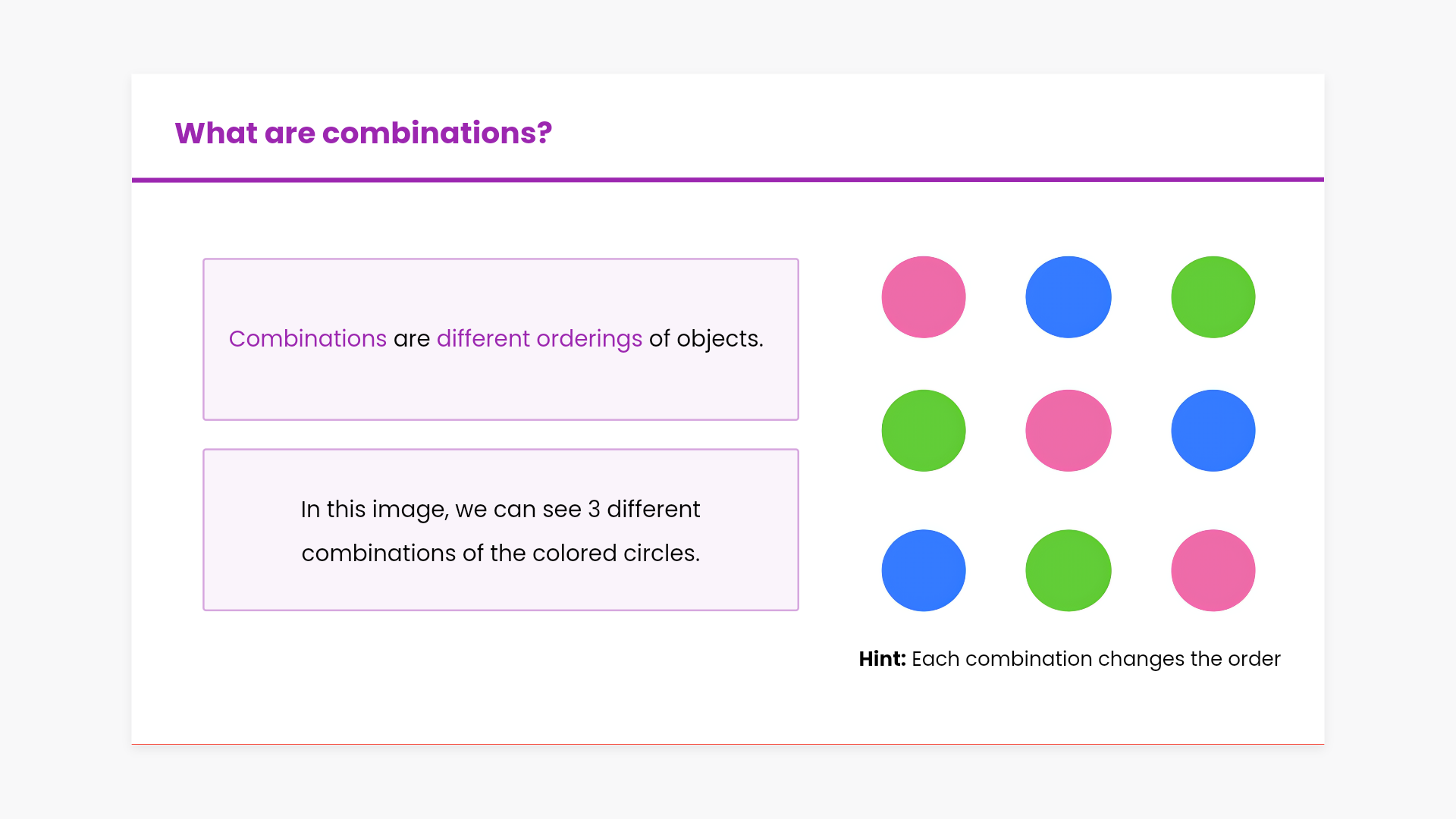Click the blue circle in the bottom row
Screen dimensions: 1456x819
point(923,570)
